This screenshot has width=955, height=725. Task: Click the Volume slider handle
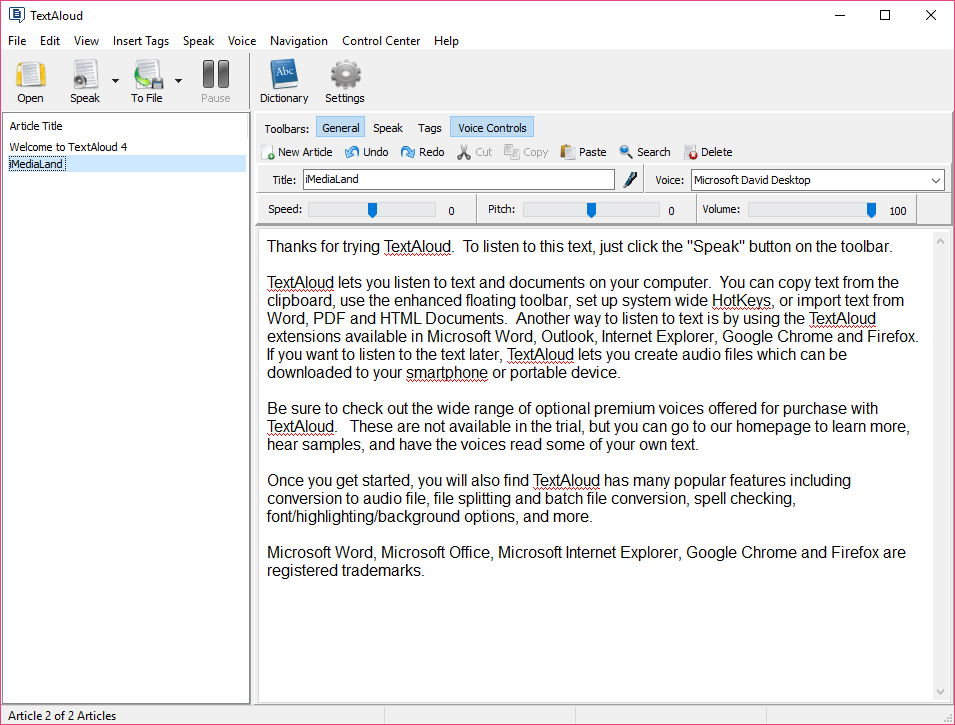coord(871,210)
